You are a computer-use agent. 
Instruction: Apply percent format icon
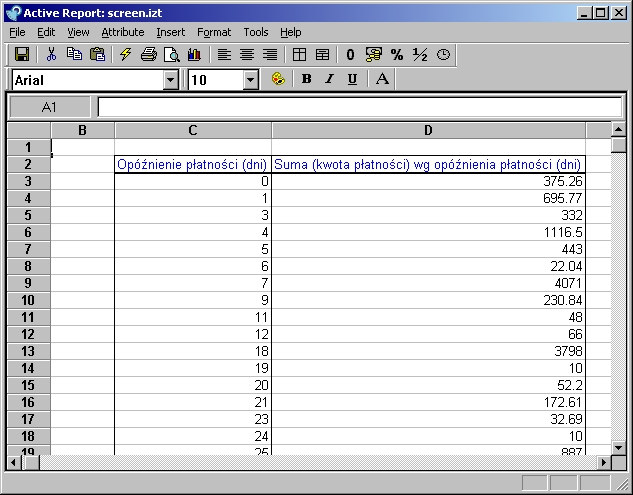click(397, 54)
